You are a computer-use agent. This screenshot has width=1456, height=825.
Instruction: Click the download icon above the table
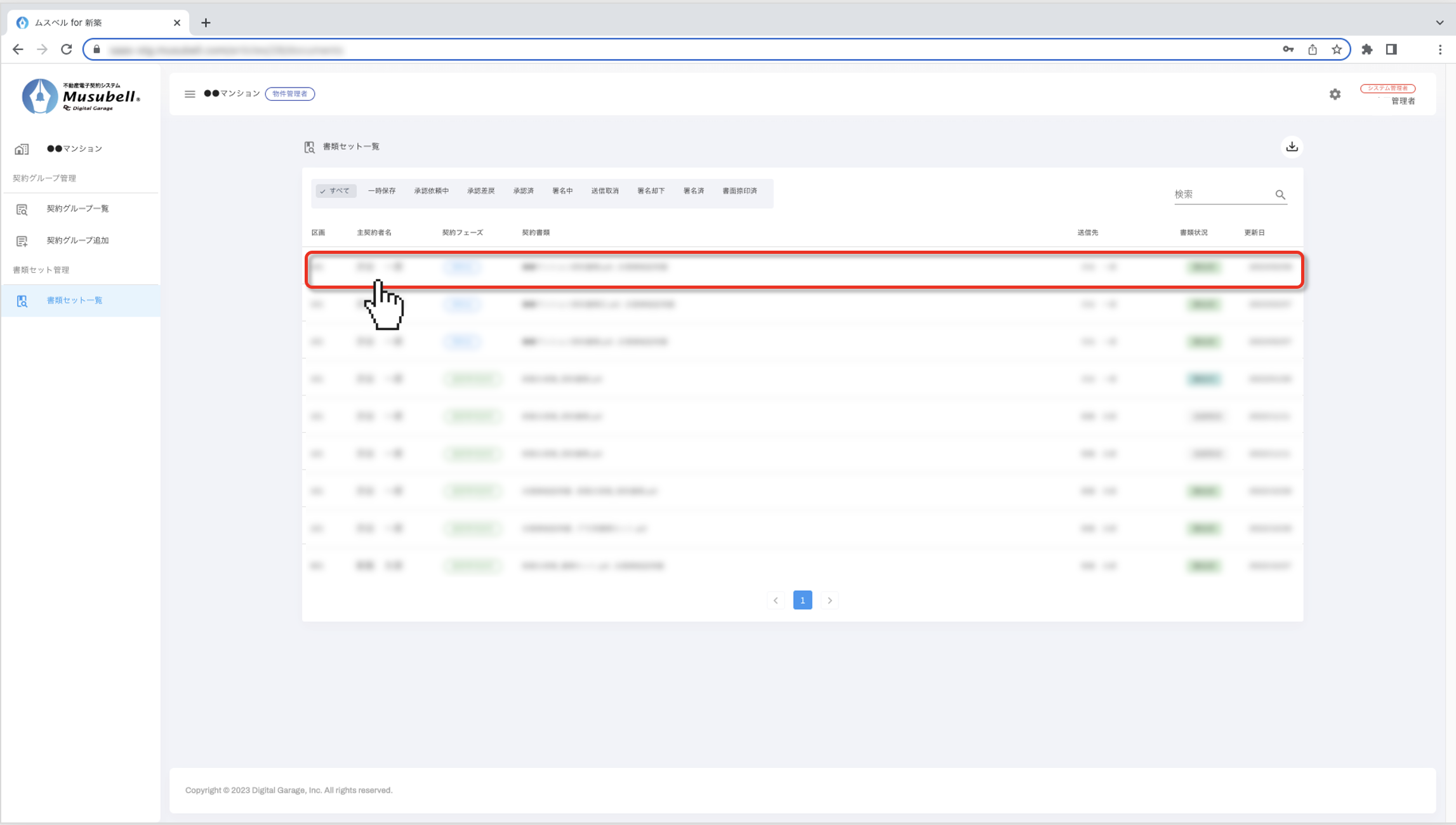tap(1292, 147)
